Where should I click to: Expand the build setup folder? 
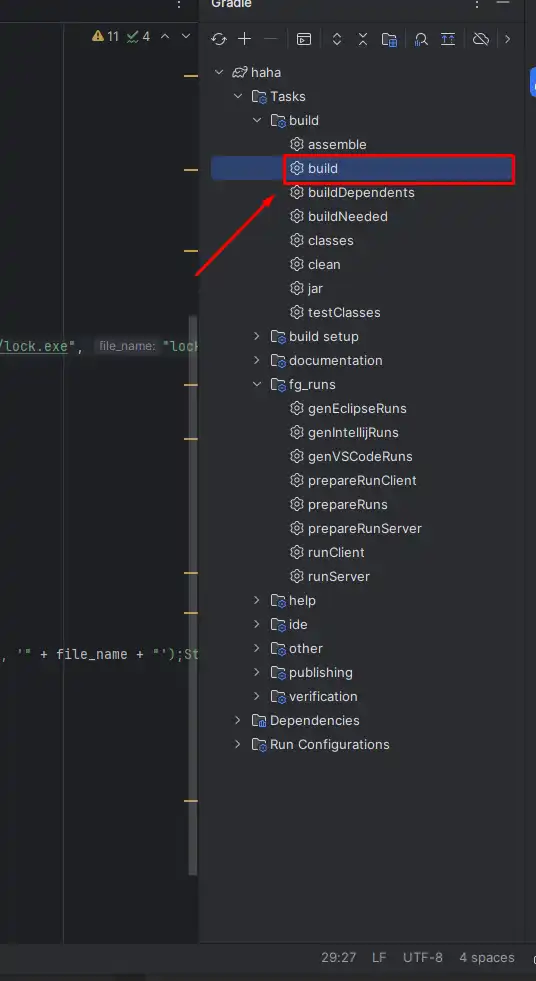tap(256, 337)
